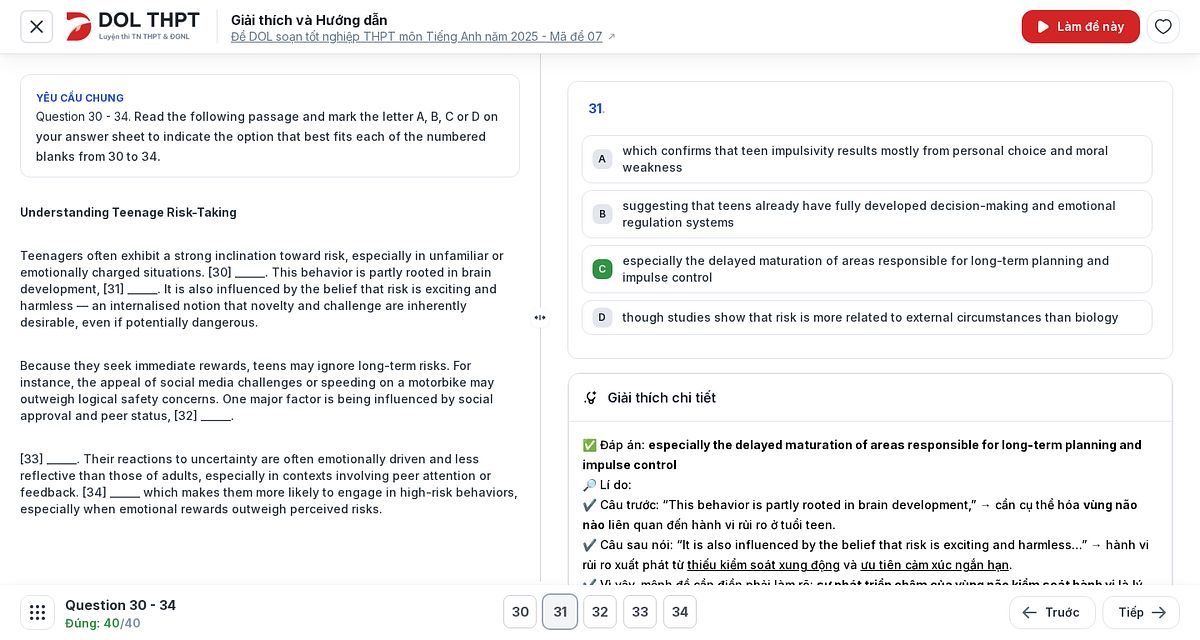Open the question grid overview icon
Image resolution: width=1200 pixels, height=640 pixels.
(x=37, y=612)
